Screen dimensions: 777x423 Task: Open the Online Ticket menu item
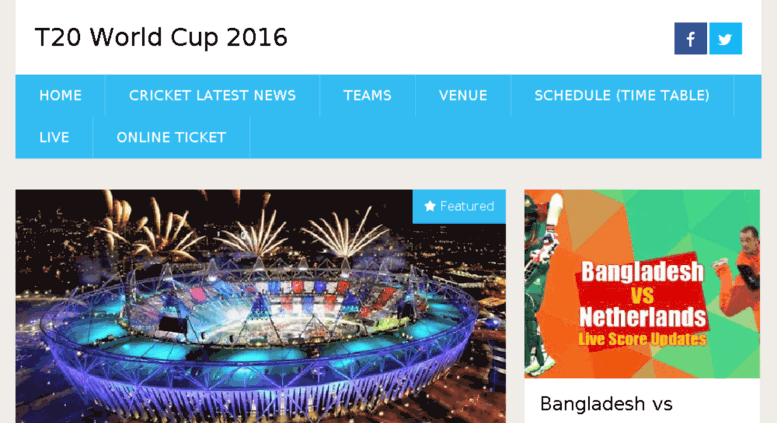coord(171,137)
